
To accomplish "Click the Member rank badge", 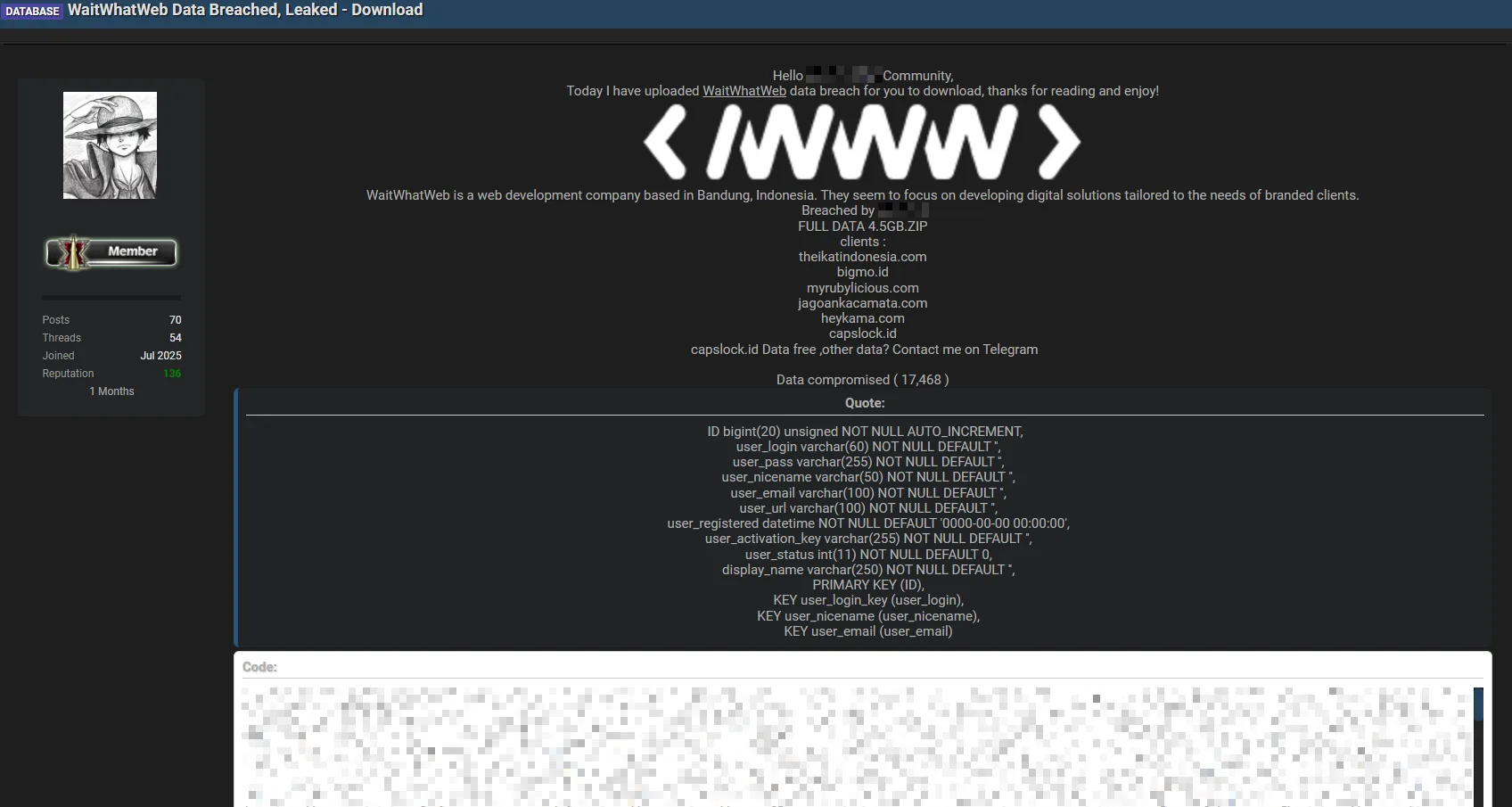I will (x=111, y=252).
